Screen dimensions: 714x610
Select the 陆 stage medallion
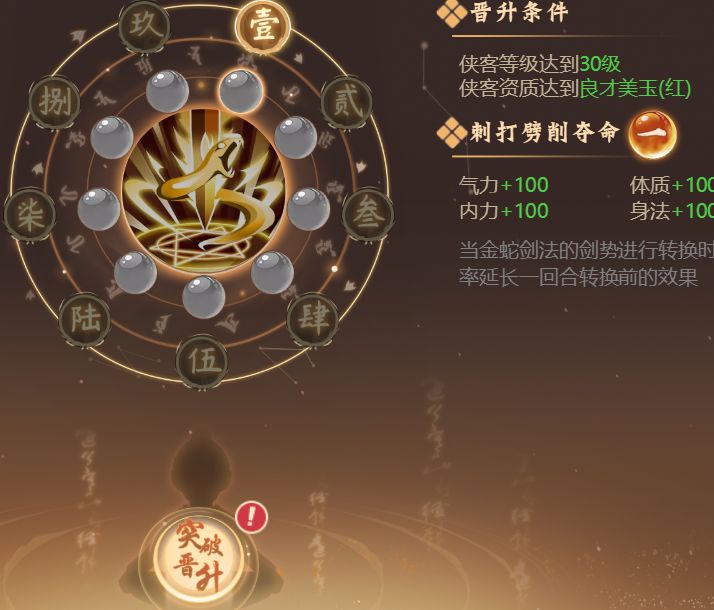pyautogui.click(x=85, y=319)
